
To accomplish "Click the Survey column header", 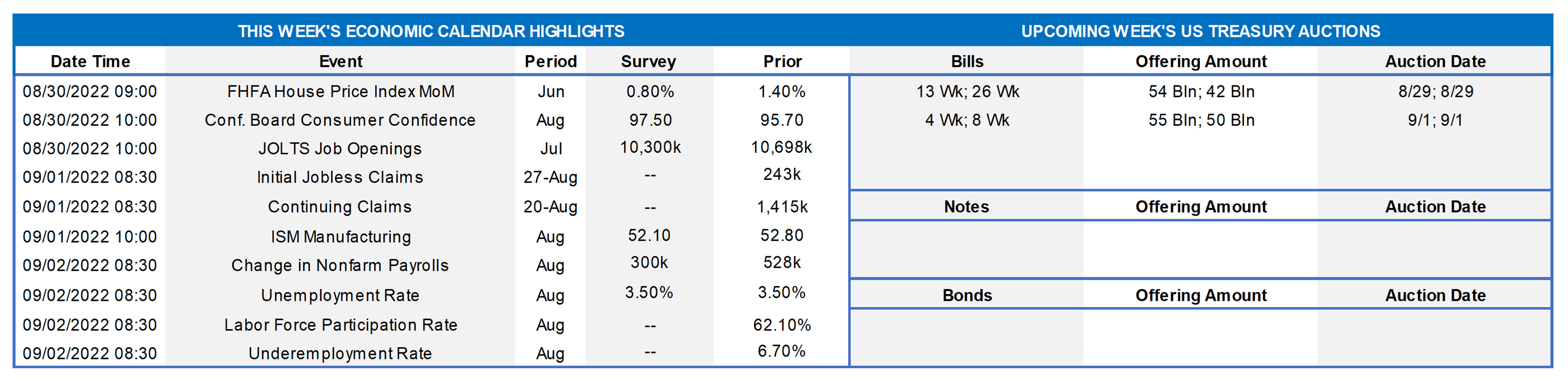I will click(x=648, y=61).
